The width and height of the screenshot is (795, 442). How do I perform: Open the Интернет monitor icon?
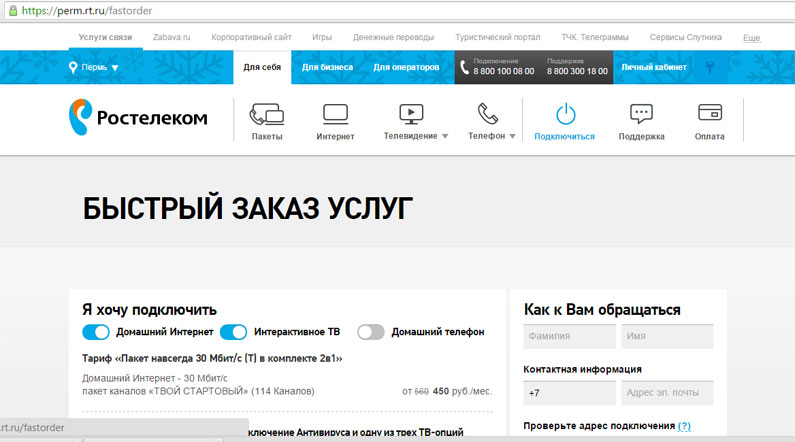335,113
